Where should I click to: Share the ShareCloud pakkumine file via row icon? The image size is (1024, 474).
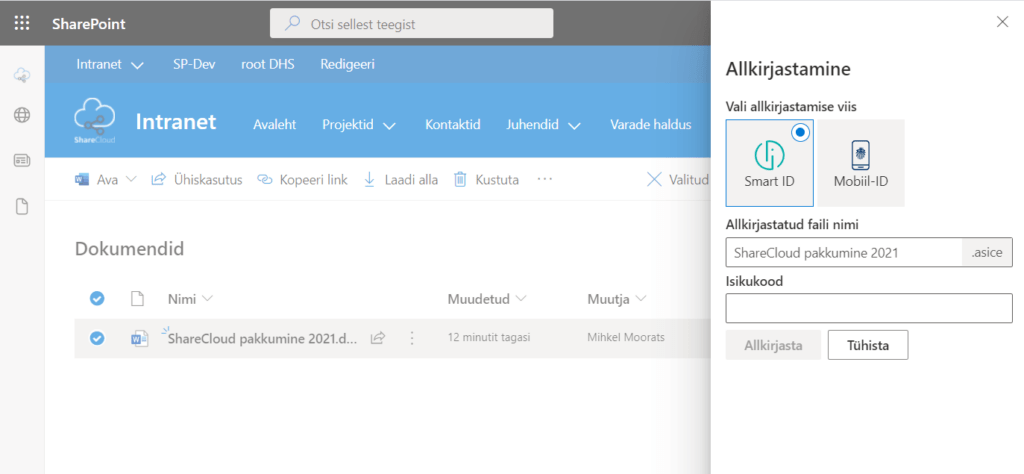(x=378, y=338)
